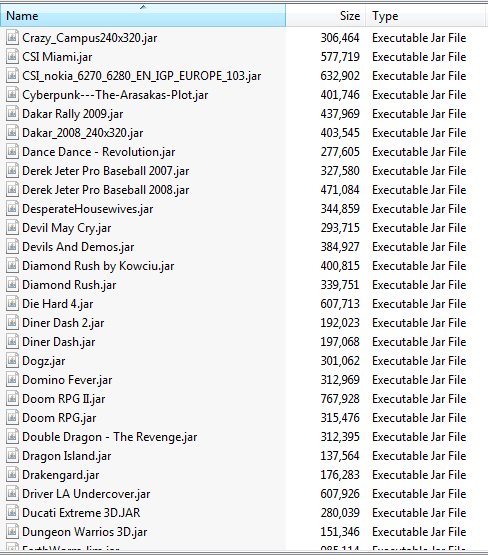The image size is (488, 556).
Task: Select the DesperateHousewives.jar file icon
Action: 12,209
